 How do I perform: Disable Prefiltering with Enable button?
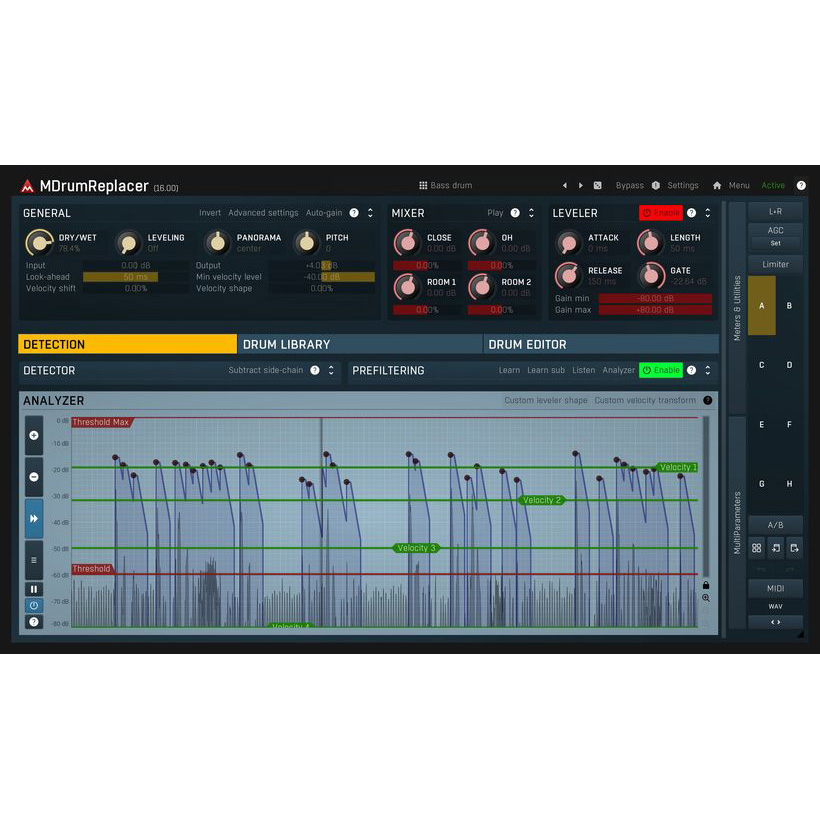tap(660, 370)
